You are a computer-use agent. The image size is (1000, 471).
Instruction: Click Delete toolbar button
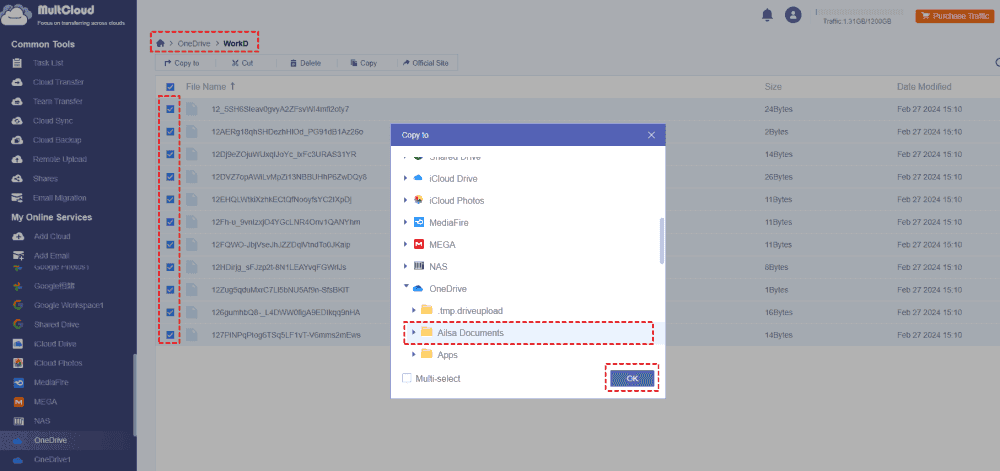[x=305, y=63]
